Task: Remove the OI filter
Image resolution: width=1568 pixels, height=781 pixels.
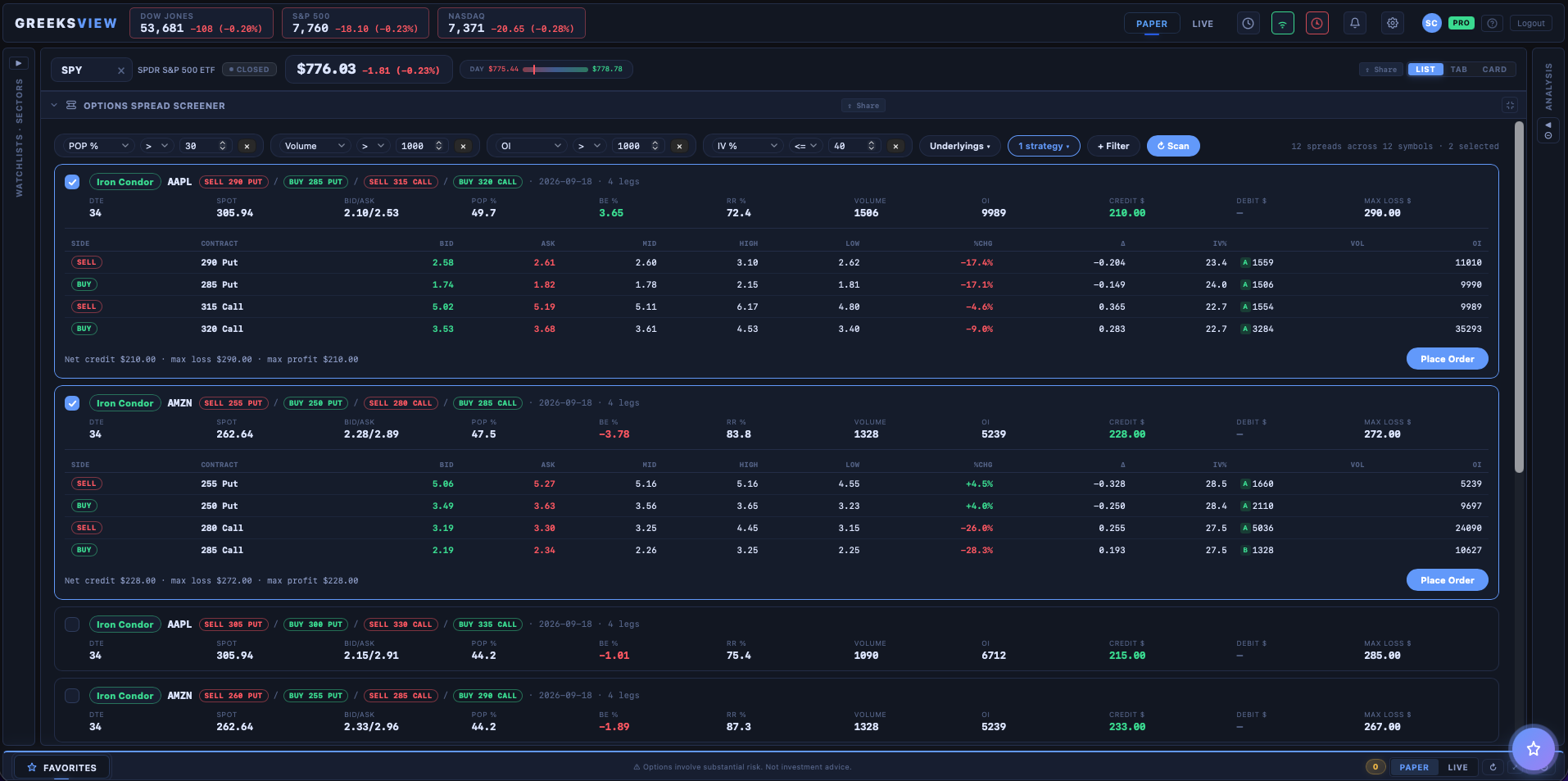Action: pos(679,147)
